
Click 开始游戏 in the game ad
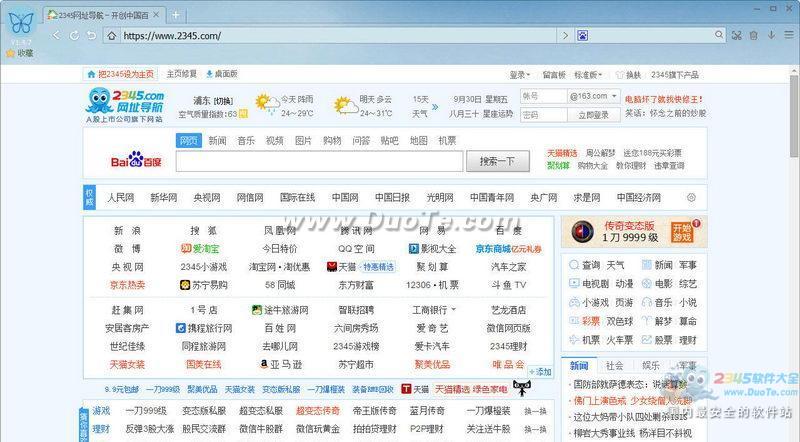pyautogui.click(x=683, y=232)
